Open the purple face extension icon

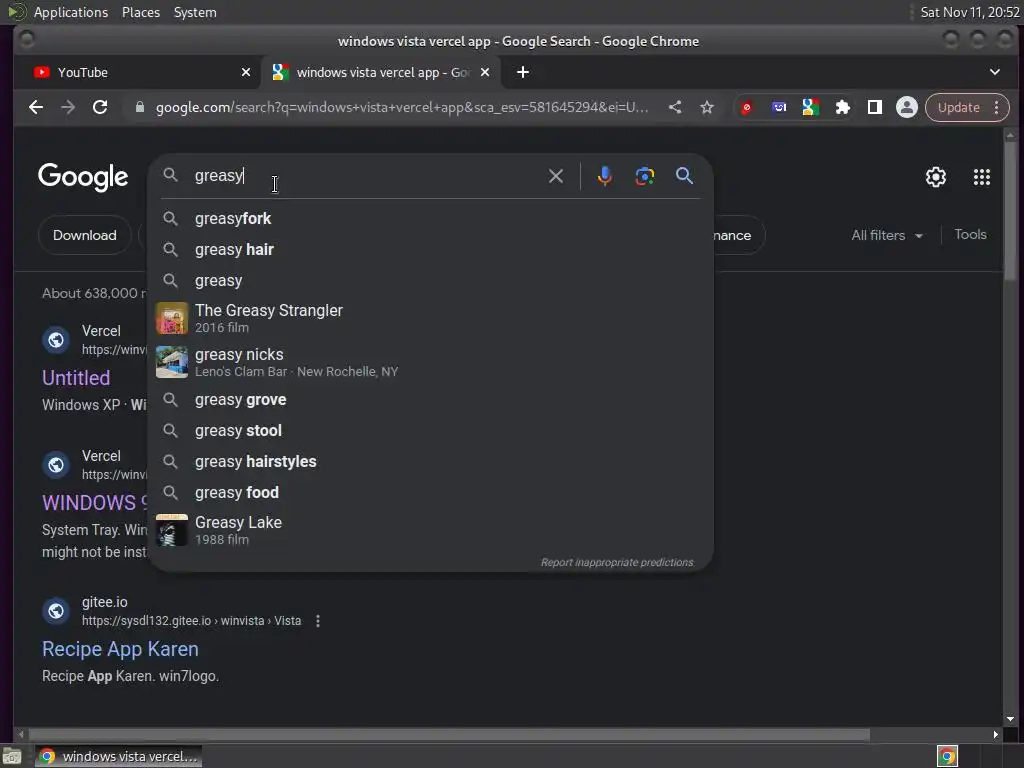pyautogui.click(x=778, y=108)
